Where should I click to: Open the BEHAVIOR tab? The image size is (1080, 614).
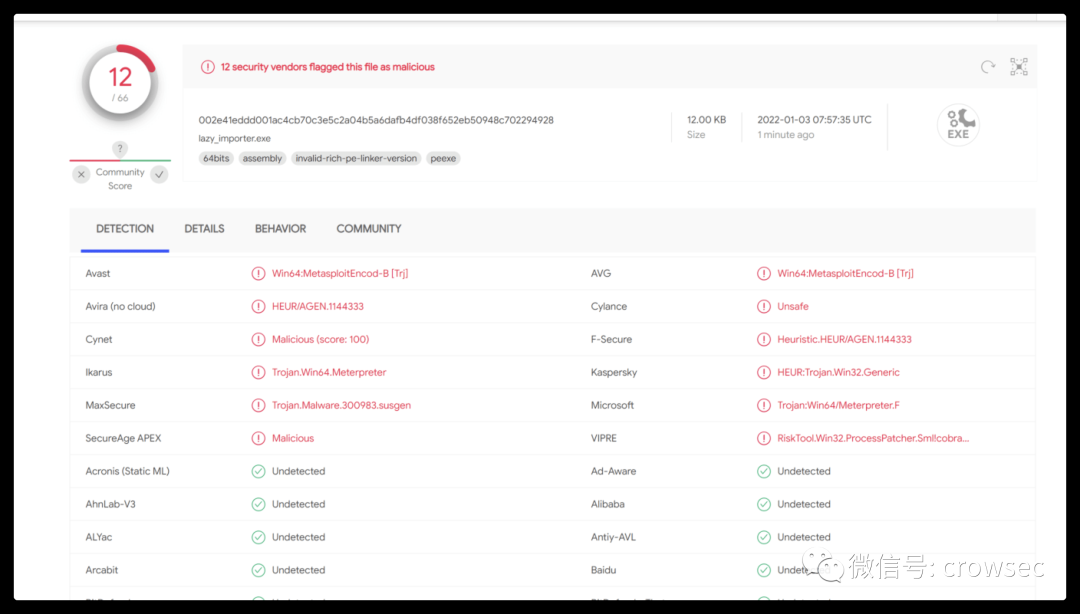tap(280, 229)
